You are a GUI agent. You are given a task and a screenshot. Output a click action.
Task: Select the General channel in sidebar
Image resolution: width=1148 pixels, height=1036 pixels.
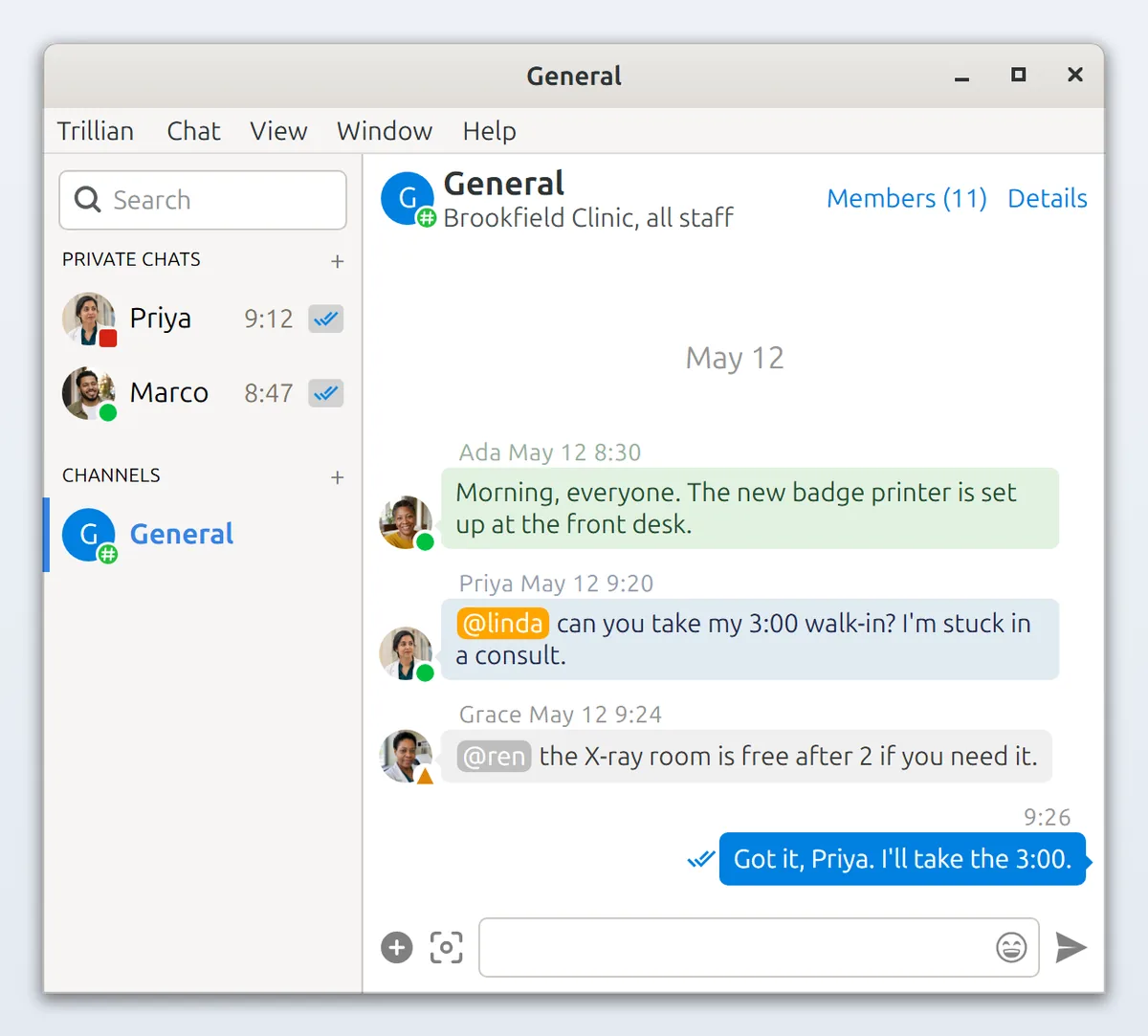coord(203,535)
